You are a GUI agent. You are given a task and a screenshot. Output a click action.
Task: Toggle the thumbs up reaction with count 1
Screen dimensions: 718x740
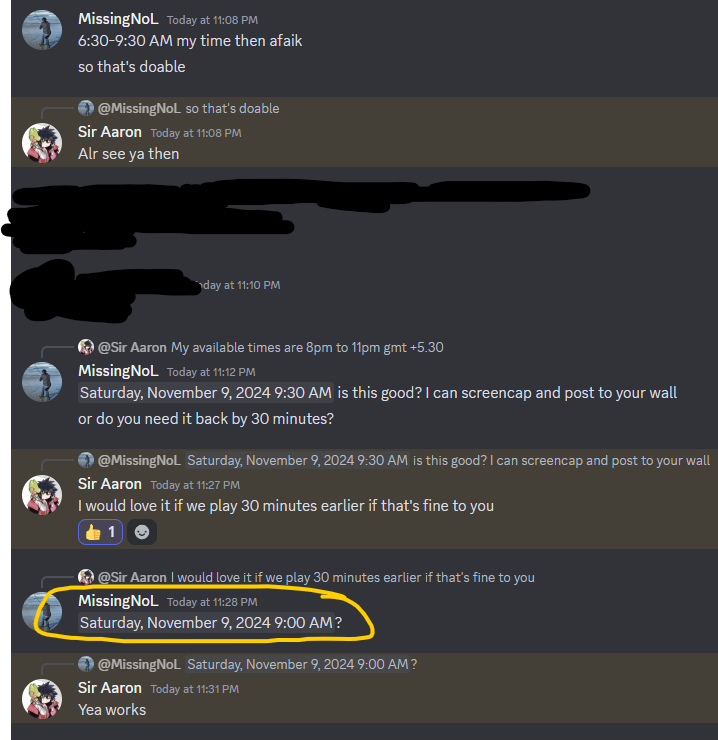point(101,532)
